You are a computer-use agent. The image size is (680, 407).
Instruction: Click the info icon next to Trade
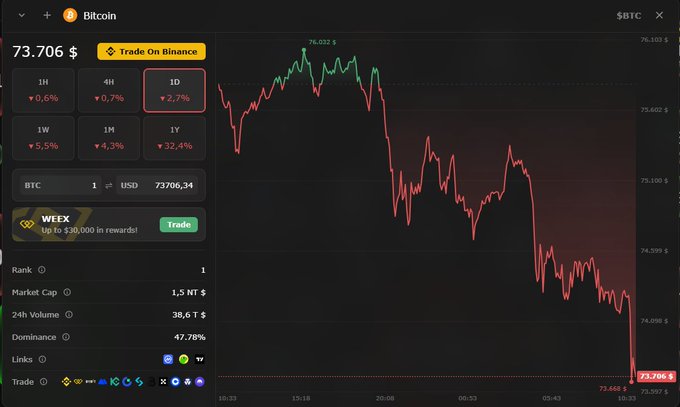(44, 381)
